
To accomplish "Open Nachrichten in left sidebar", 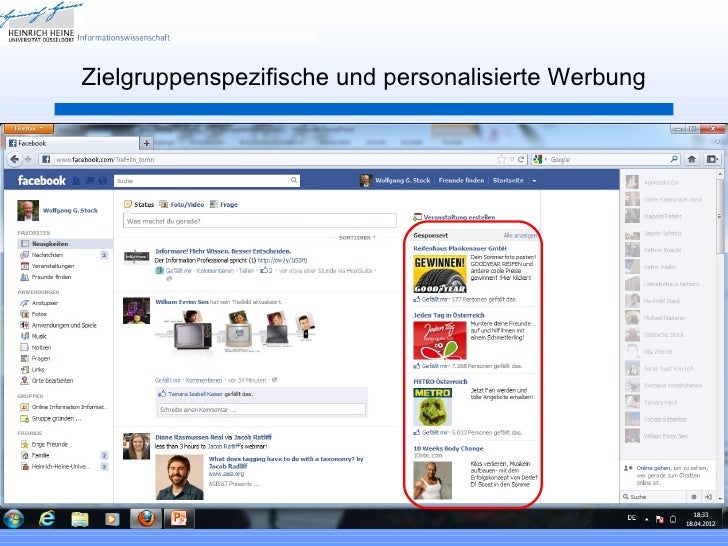I will 47,255.
